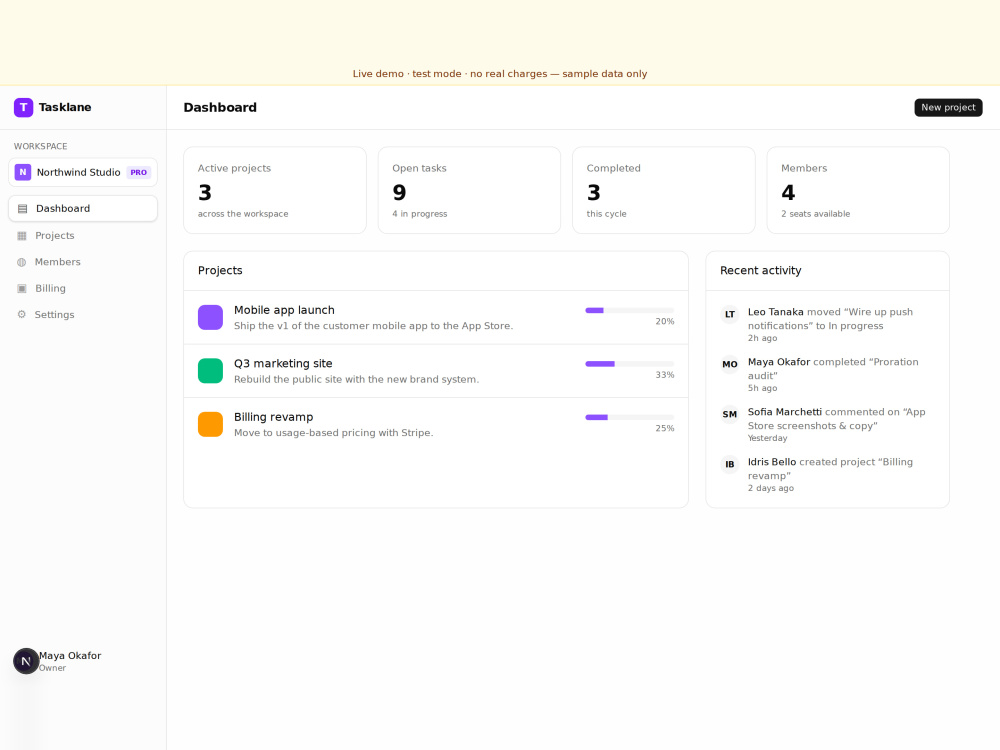Open the Northwind Studio workspace switcher
This screenshot has width=1000, height=750.
pyautogui.click(x=83, y=172)
